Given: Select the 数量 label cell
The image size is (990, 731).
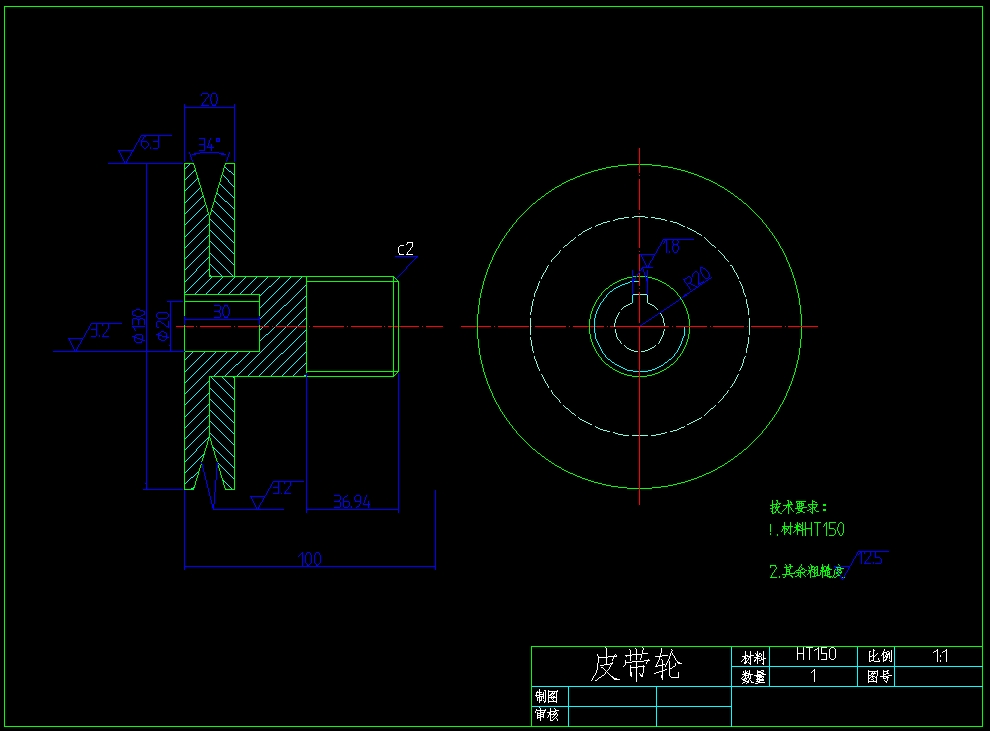Looking at the screenshot, I should (751, 677).
